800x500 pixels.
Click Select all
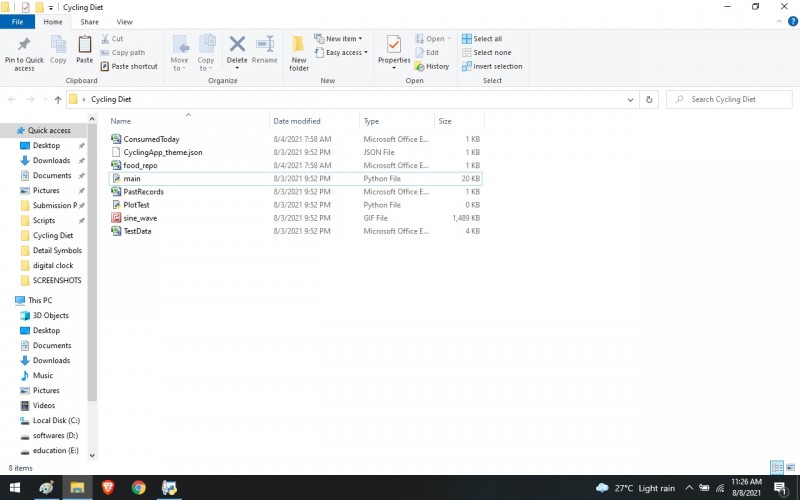pos(482,39)
